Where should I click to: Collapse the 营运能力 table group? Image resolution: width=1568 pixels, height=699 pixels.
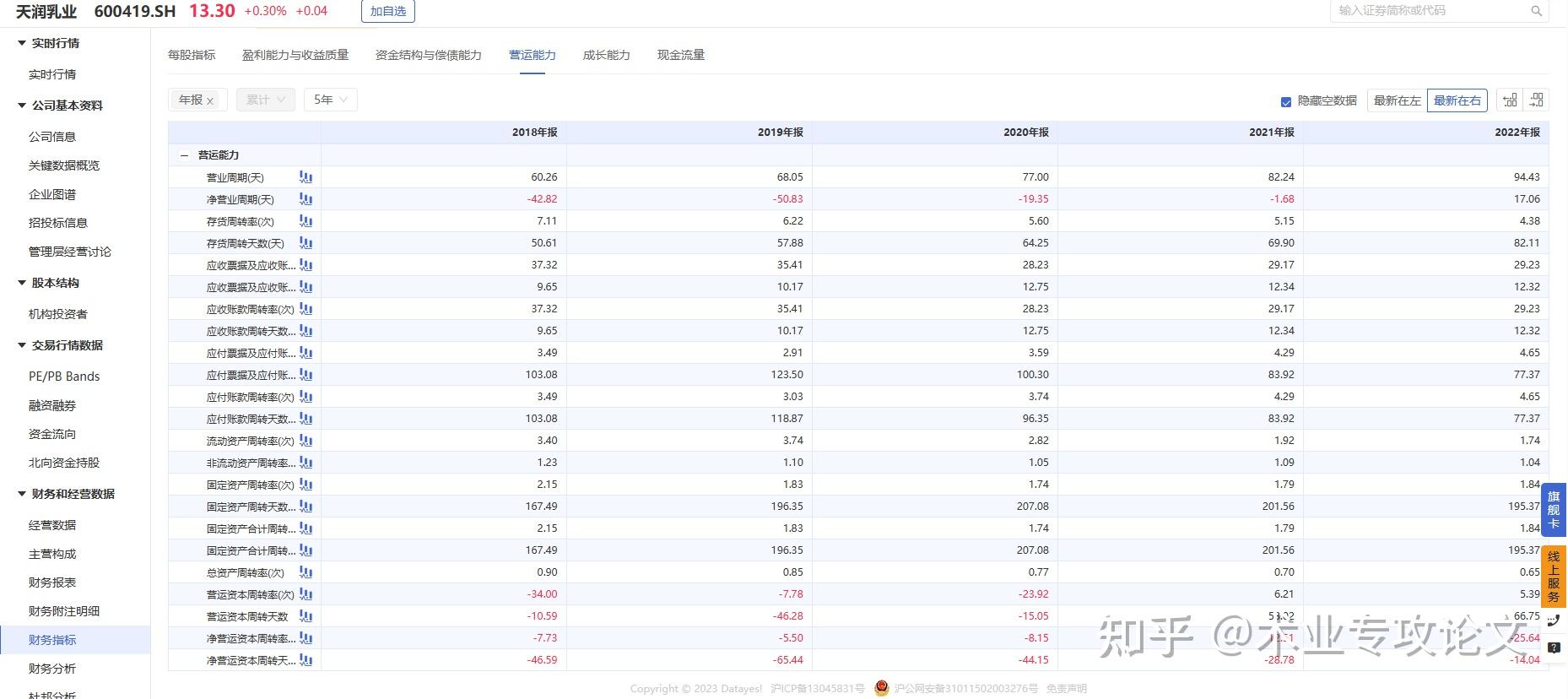(x=184, y=155)
